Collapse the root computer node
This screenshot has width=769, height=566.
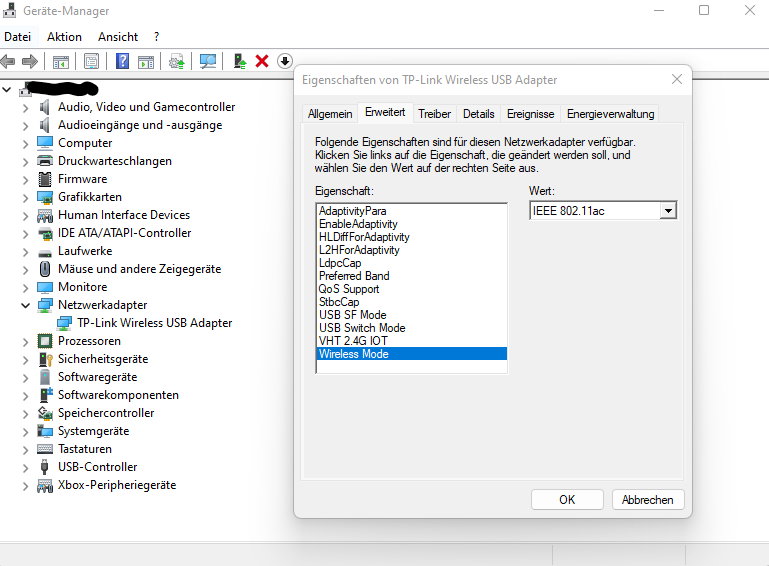(x=7, y=90)
